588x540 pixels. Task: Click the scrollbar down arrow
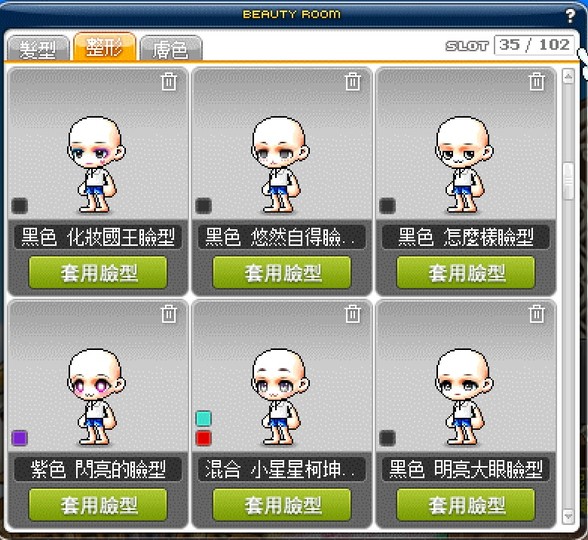point(568,517)
